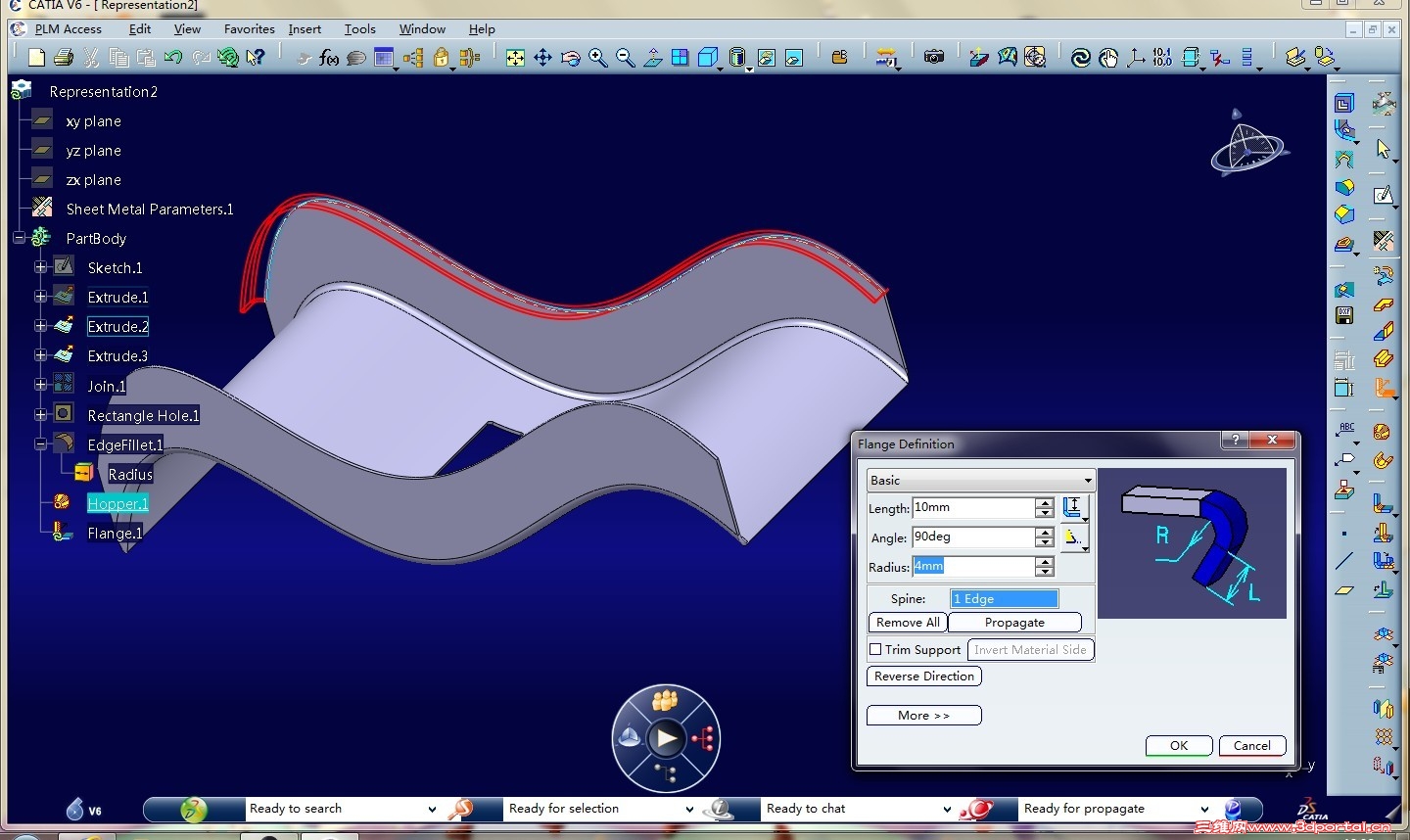Open the Ready for selection dropdown
Viewport: 1410px width, 840px height.
tap(689, 809)
